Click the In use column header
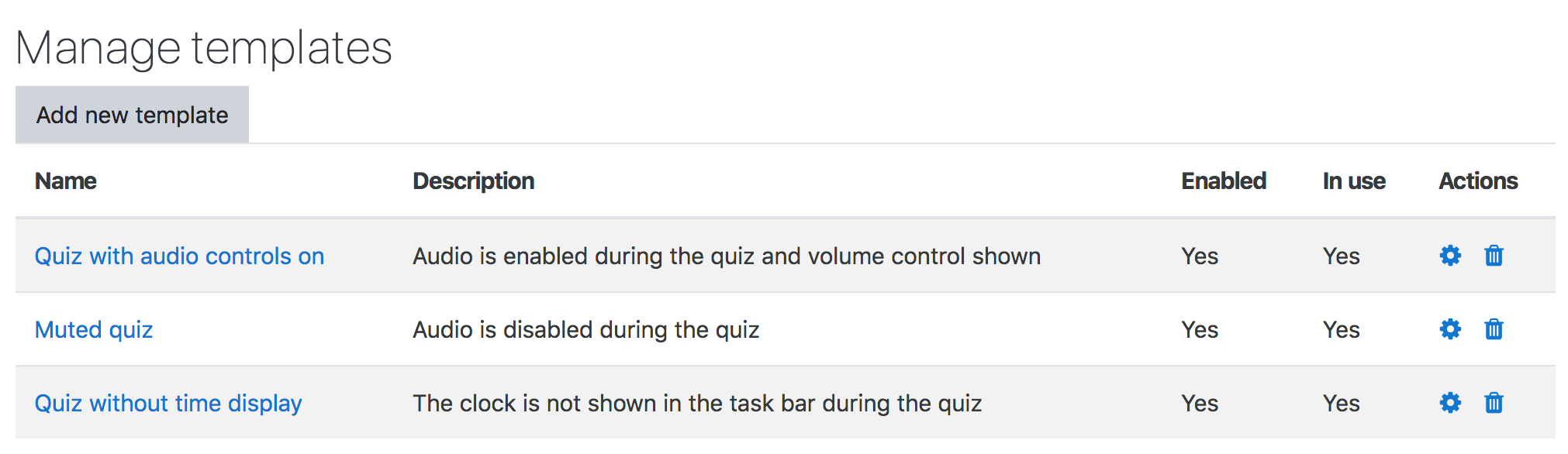 click(1353, 181)
